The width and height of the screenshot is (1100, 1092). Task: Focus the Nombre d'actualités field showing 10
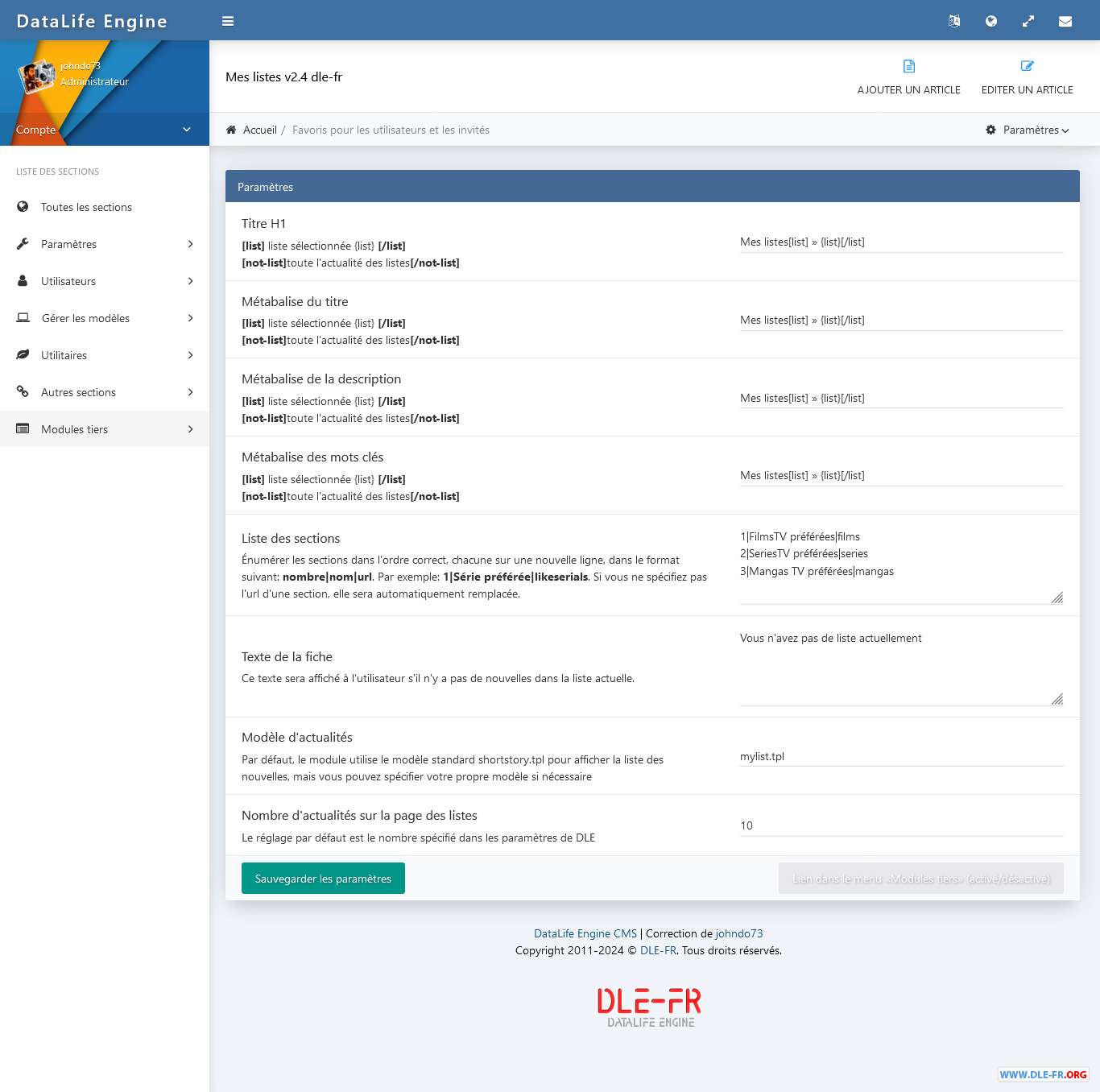[902, 825]
